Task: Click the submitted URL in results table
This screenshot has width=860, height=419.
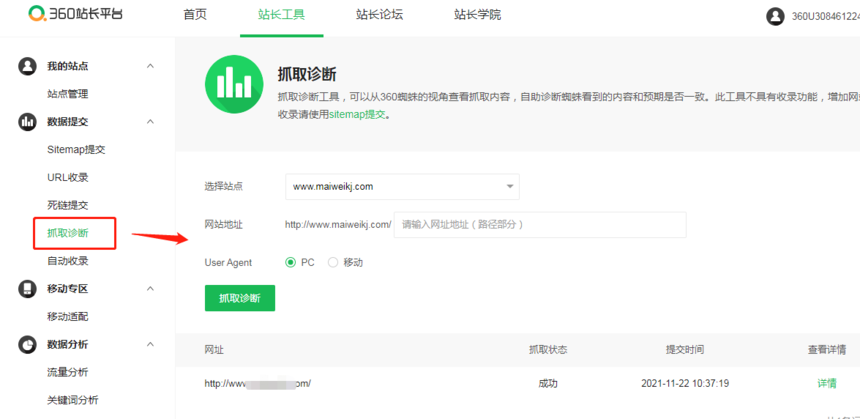Action: tap(258, 383)
